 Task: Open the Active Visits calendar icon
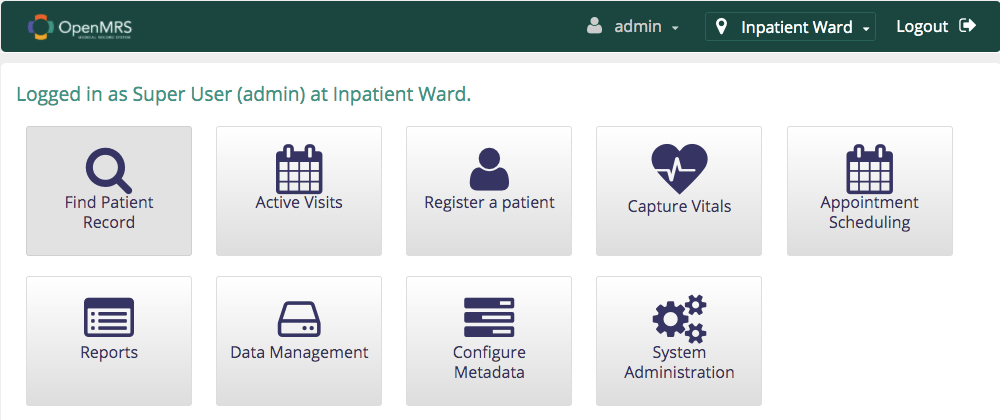coord(299,169)
